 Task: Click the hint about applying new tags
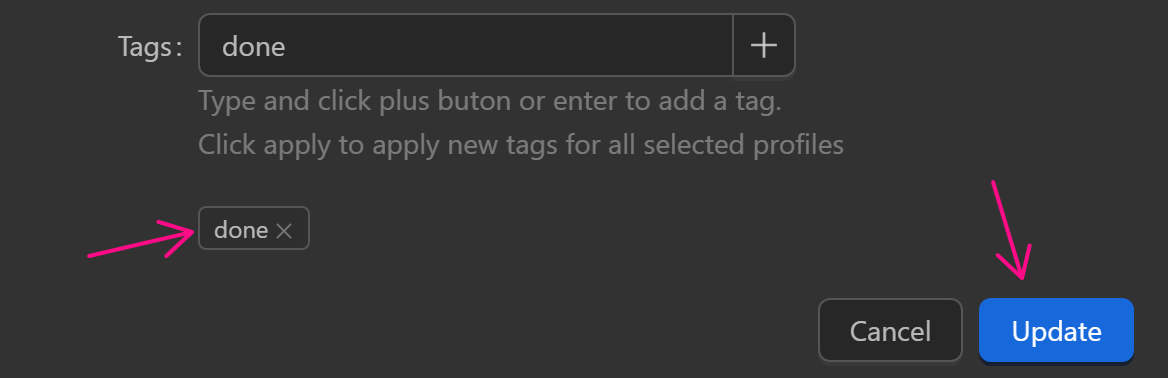(x=521, y=144)
